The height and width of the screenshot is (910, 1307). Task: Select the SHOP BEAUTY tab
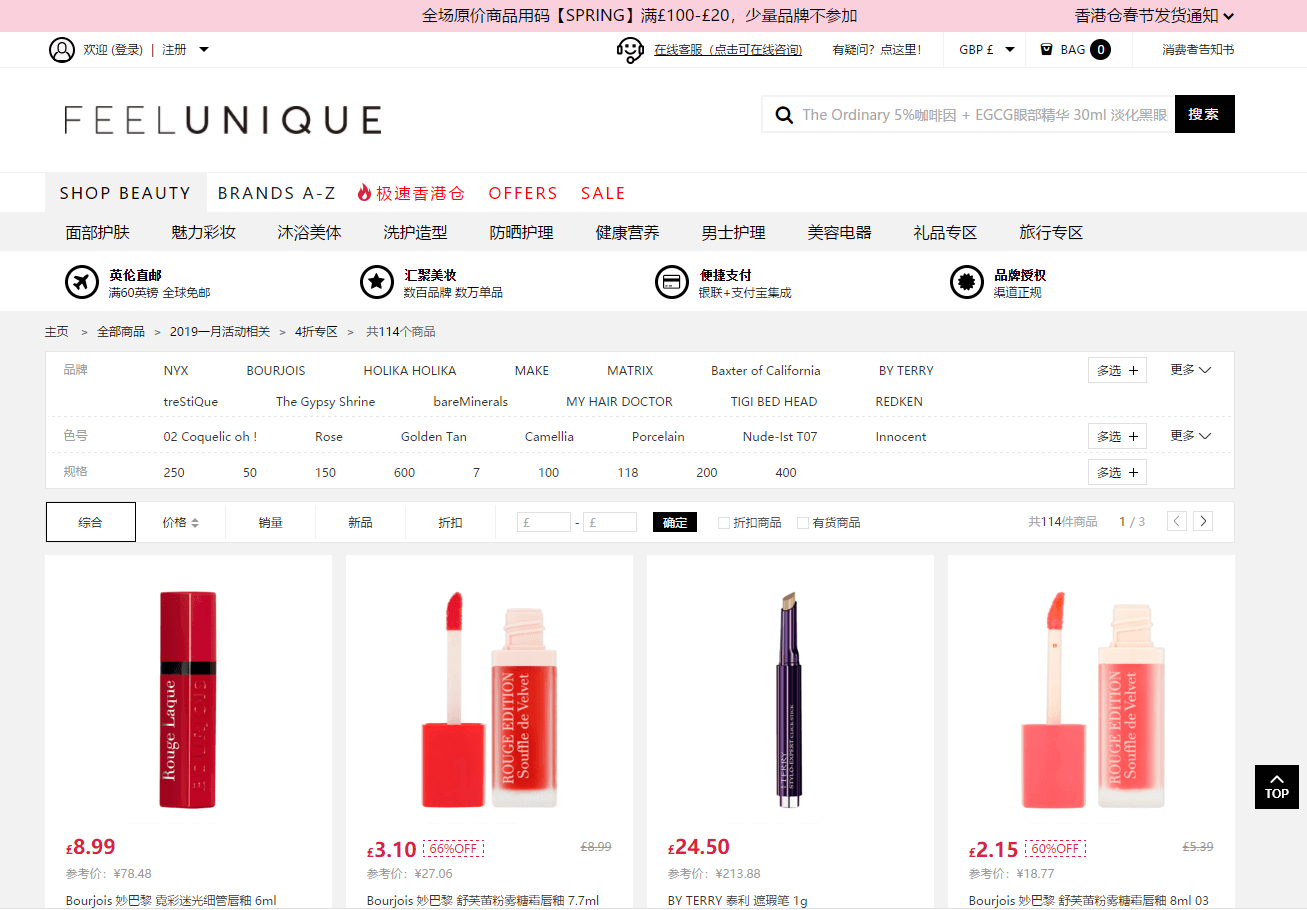click(125, 193)
